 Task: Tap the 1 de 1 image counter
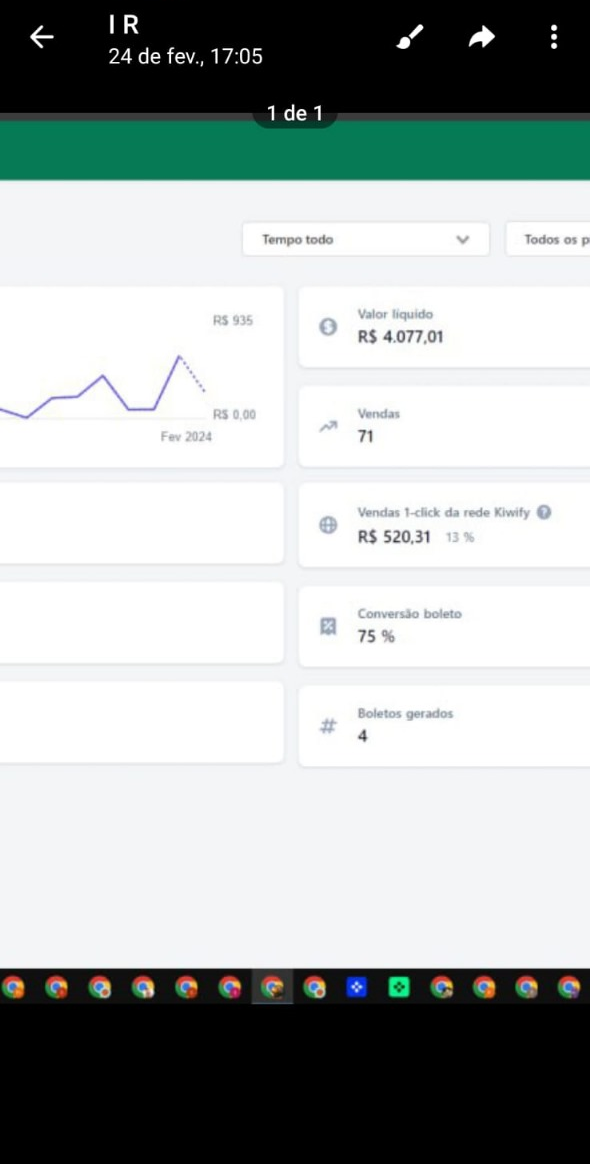click(x=295, y=113)
